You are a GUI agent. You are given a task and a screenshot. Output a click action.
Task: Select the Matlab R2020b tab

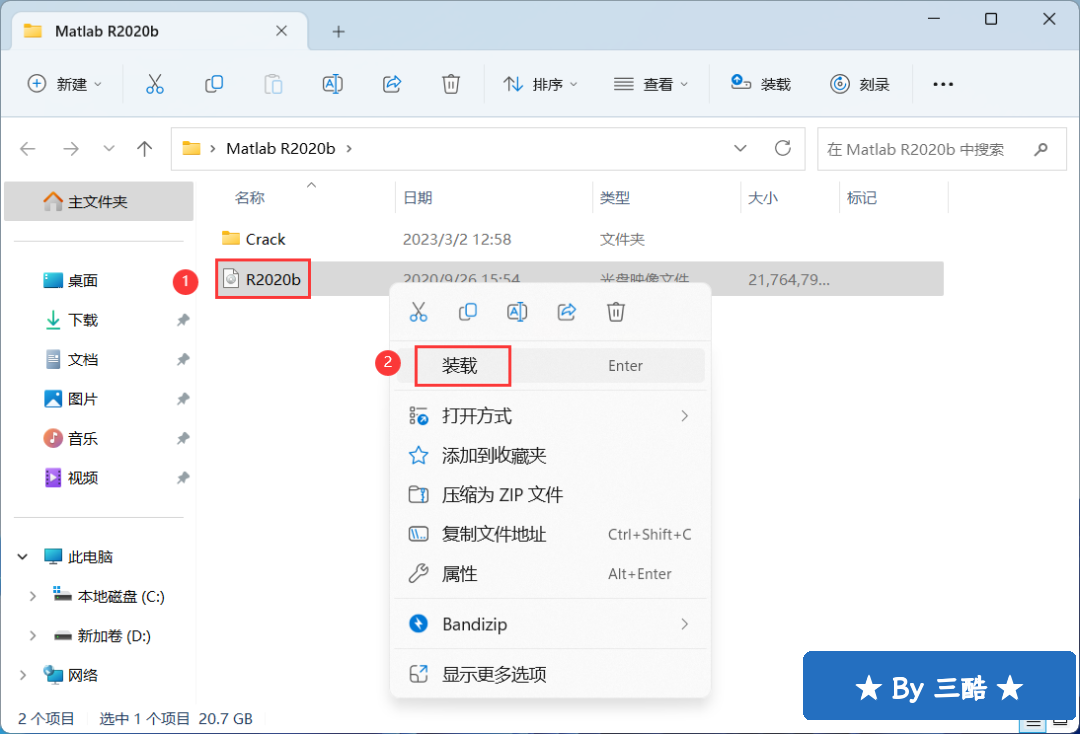(158, 31)
